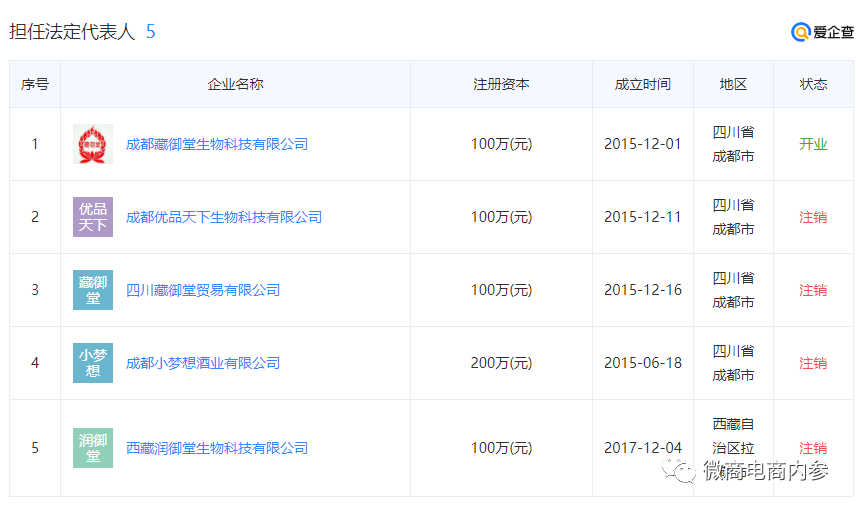856x508 pixels.
Task: Open 成都藏御堂生物科技有限公司 company link
Action: coord(217,144)
